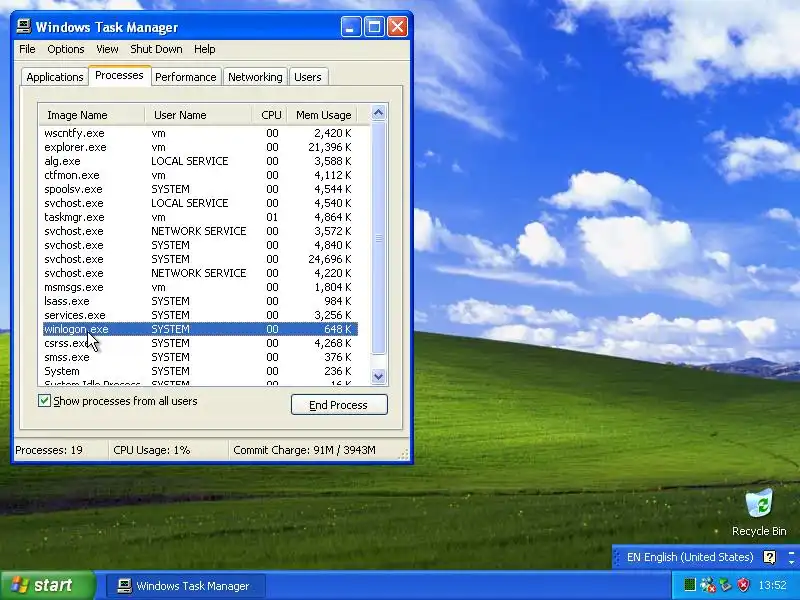This screenshot has height=600, width=800.
Task: Click the scroll up arrow in process list
Action: (x=378, y=112)
